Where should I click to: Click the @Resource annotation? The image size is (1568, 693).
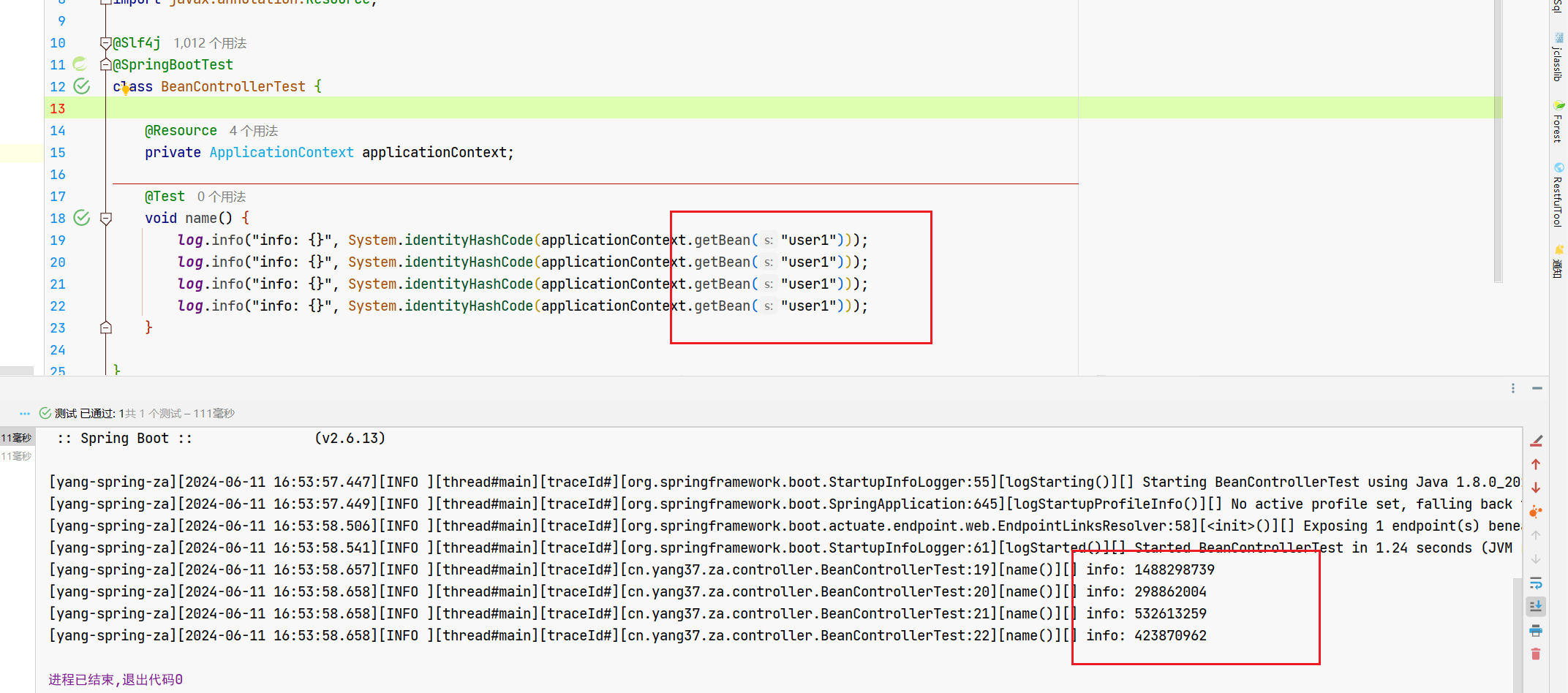tap(181, 130)
